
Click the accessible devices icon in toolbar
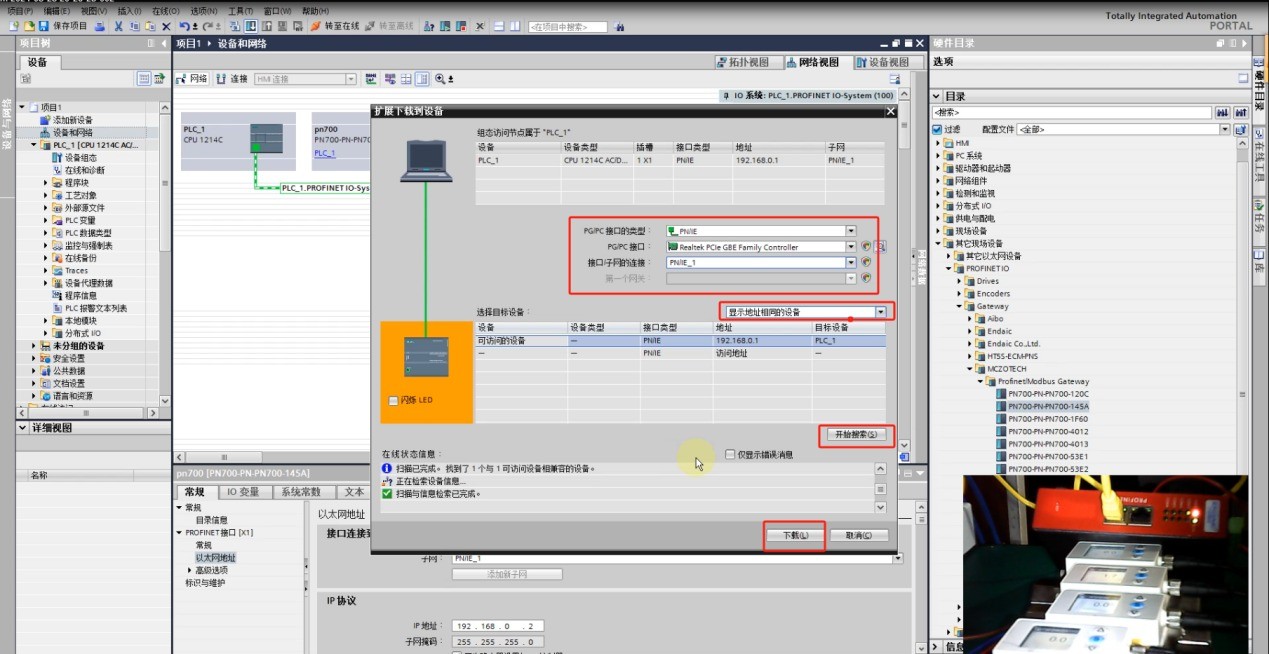(428, 25)
